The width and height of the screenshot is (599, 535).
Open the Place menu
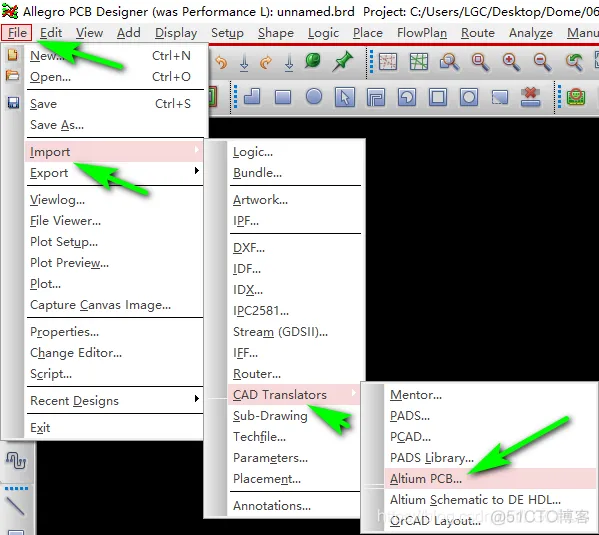pyautogui.click(x=367, y=33)
